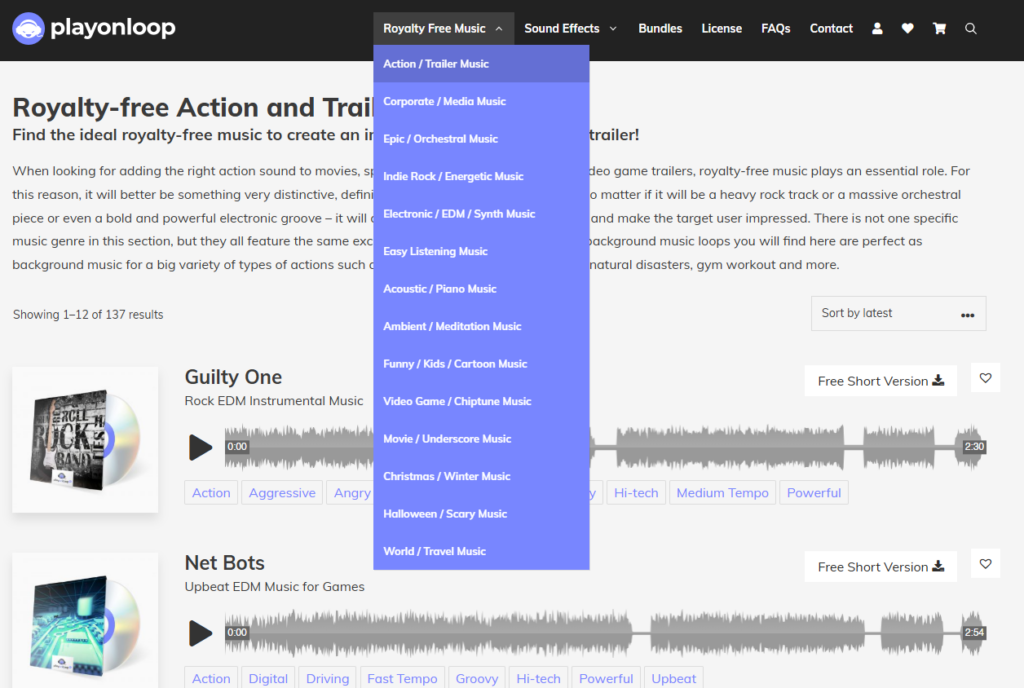
Task: Select Epic / Orchestral Music
Action: click(x=481, y=139)
